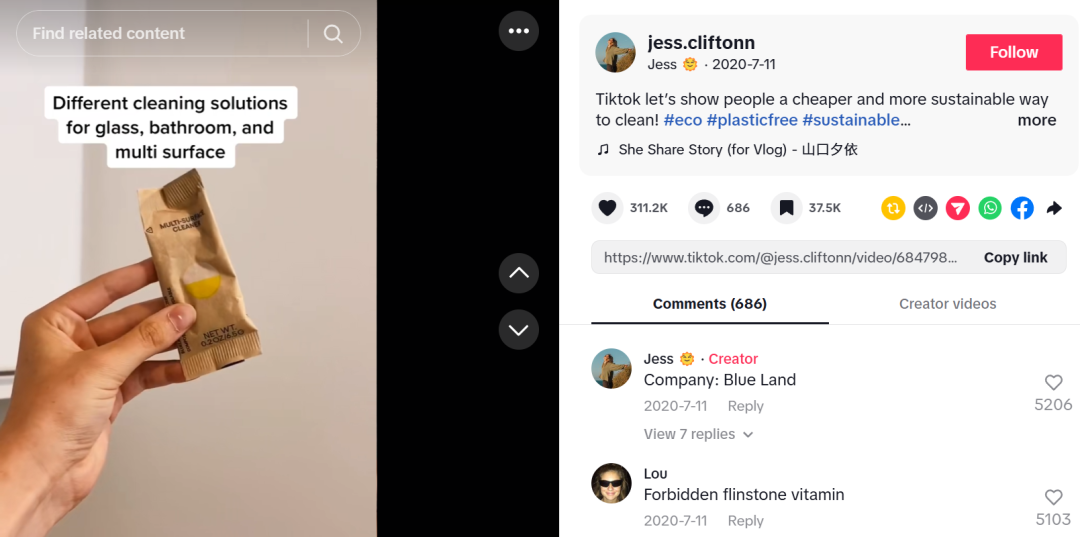
Task: Like the video with the heart icon
Action: [607, 208]
